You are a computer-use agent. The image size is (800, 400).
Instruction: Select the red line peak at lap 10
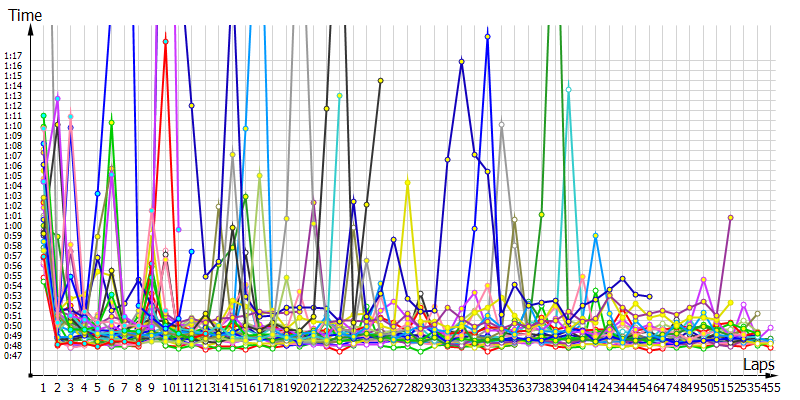(166, 42)
